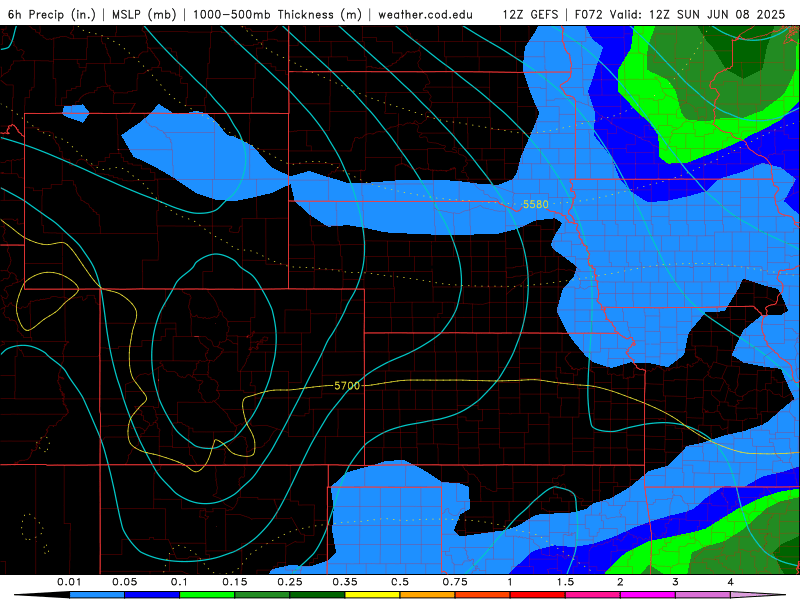Select the 0.15 legend value
The width and height of the screenshot is (800, 600).
pyautogui.click(x=235, y=582)
